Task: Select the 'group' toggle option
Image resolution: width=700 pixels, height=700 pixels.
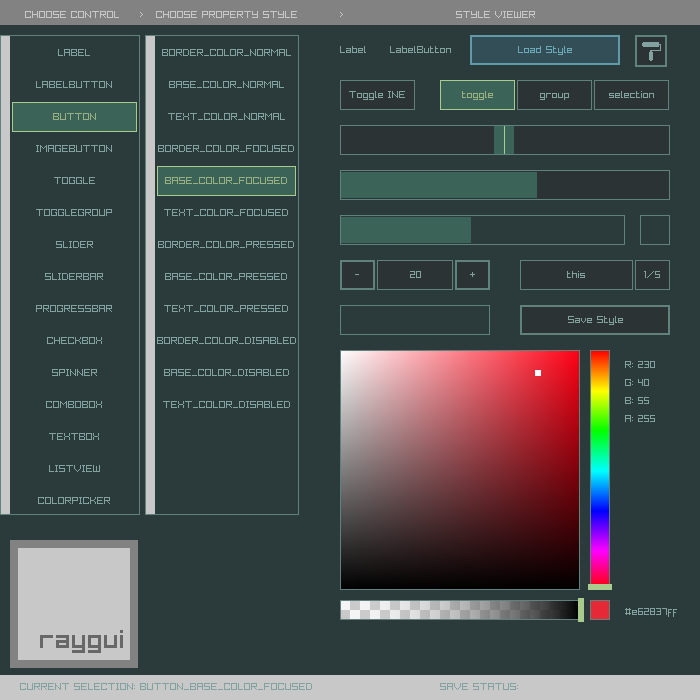Action: (x=554, y=95)
